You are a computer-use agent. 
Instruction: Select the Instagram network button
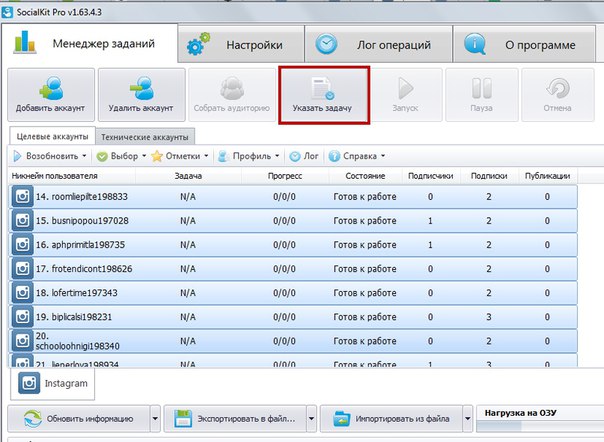coord(52,383)
